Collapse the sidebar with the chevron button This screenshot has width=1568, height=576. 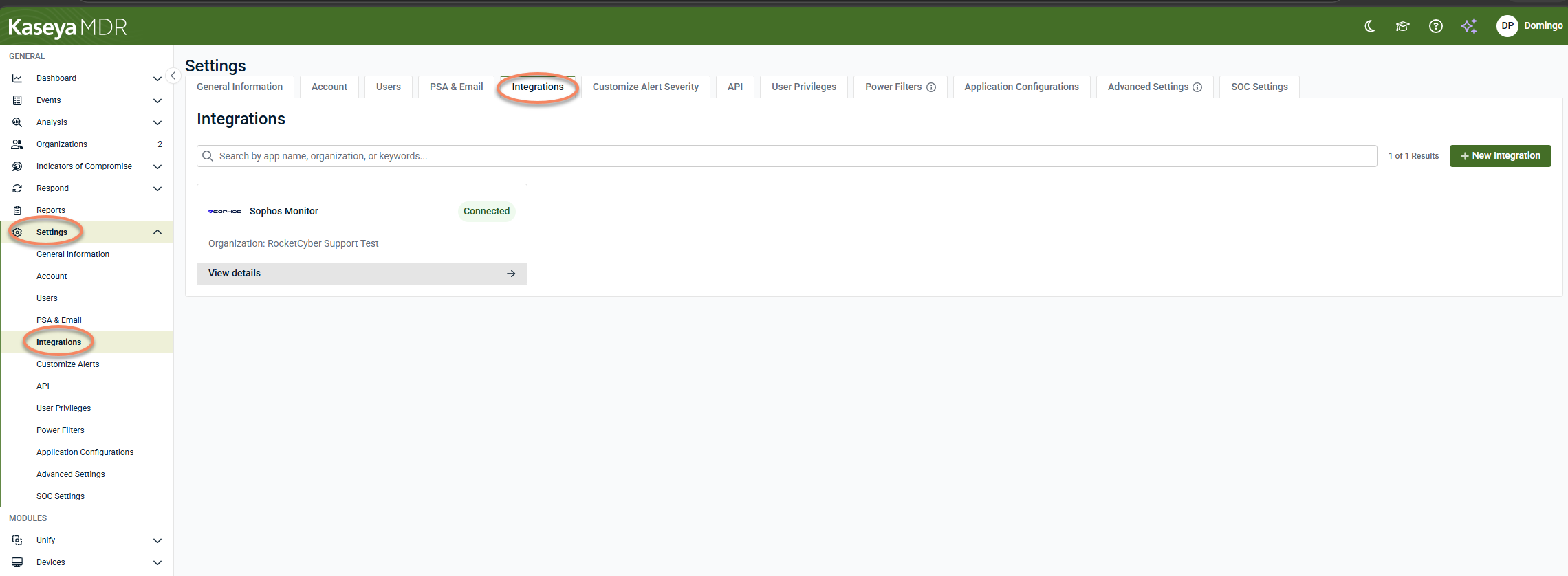pos(173,76)
